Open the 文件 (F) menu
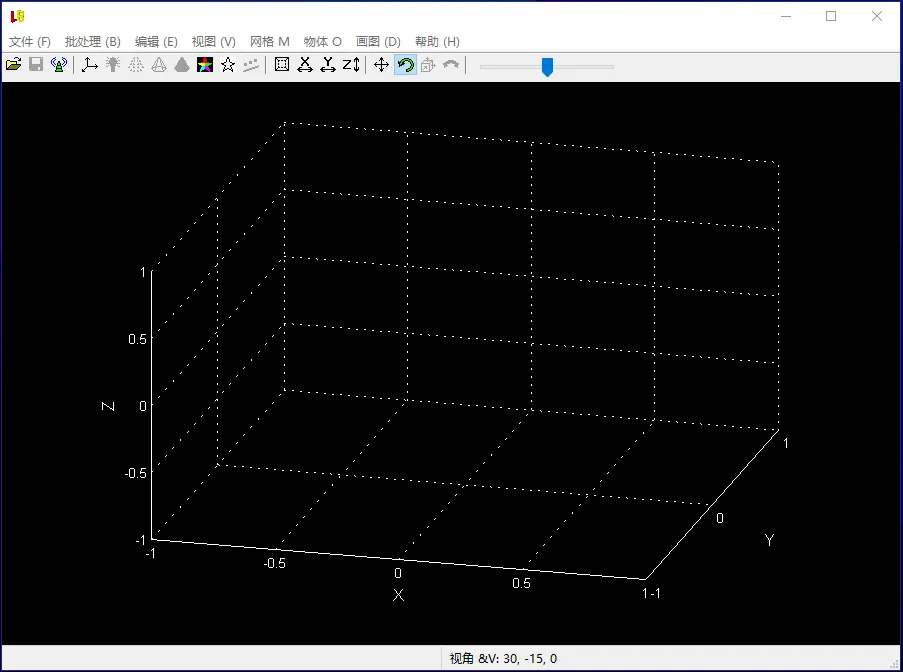Viewport: 903px width, 672px height. (x=30, y=41)
